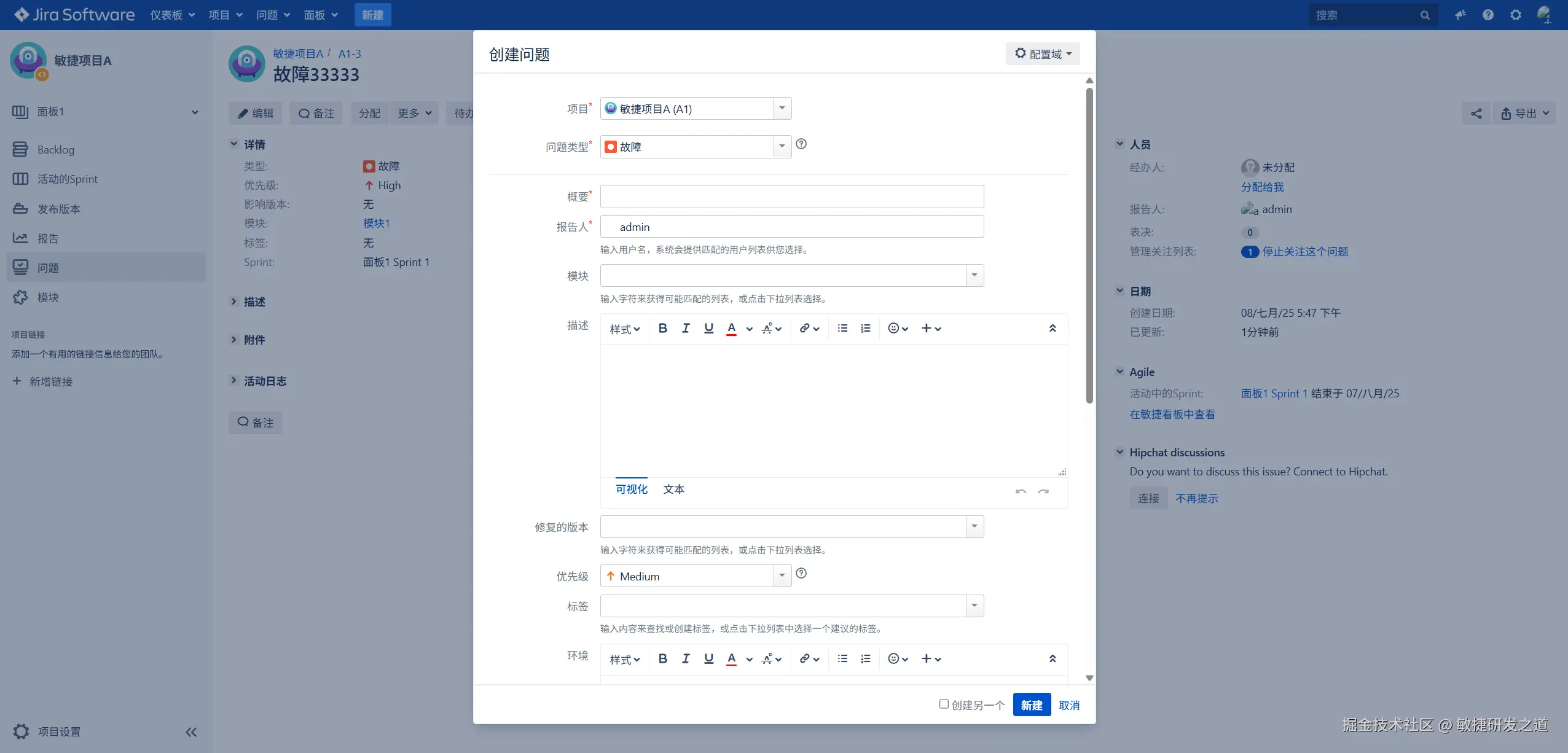Image resolution: width=1568 pixels, height=753 pixels.
Task: Click text color A swatch in description toolbar
Action: click(x=731, y=329)
